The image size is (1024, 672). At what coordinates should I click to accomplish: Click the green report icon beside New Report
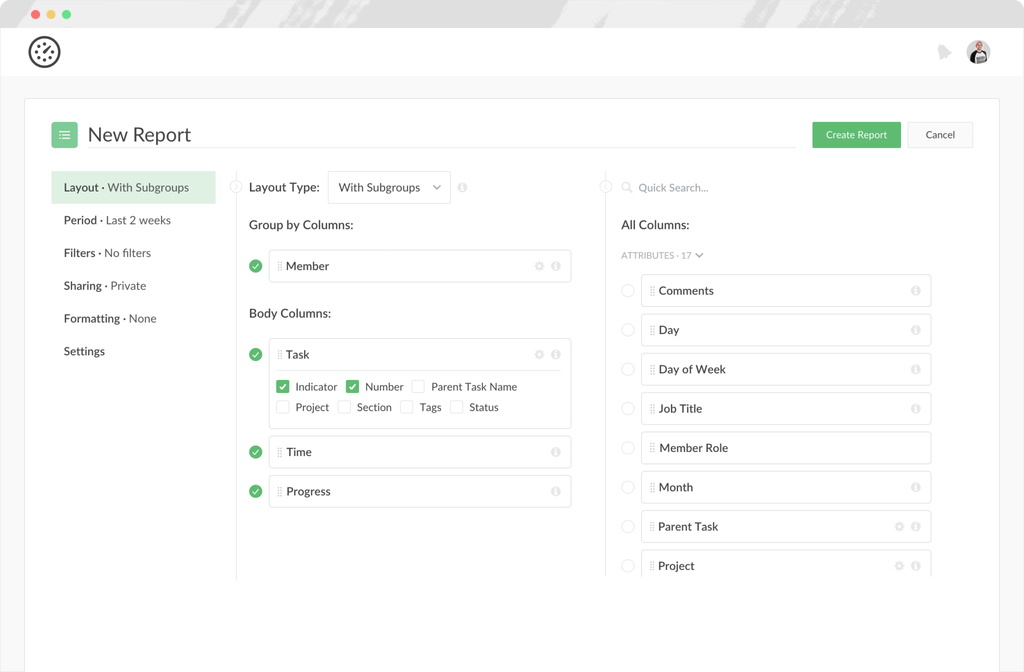point(64,134)
